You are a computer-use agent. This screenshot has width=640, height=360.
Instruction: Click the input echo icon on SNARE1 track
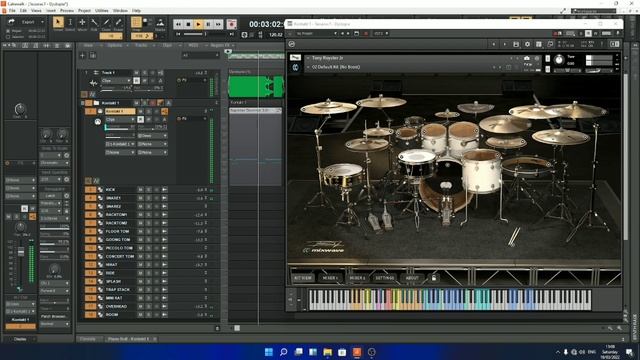click(x=164, y=198)
